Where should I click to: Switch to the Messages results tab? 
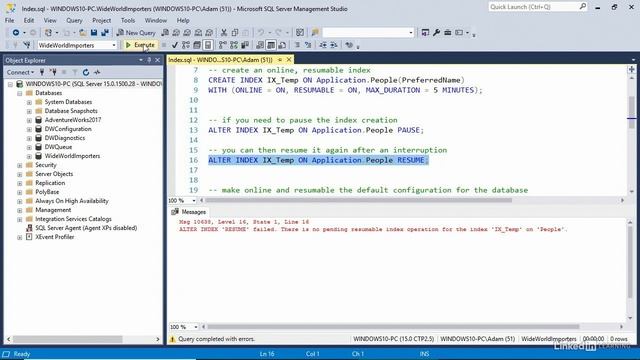click(189, 212)
